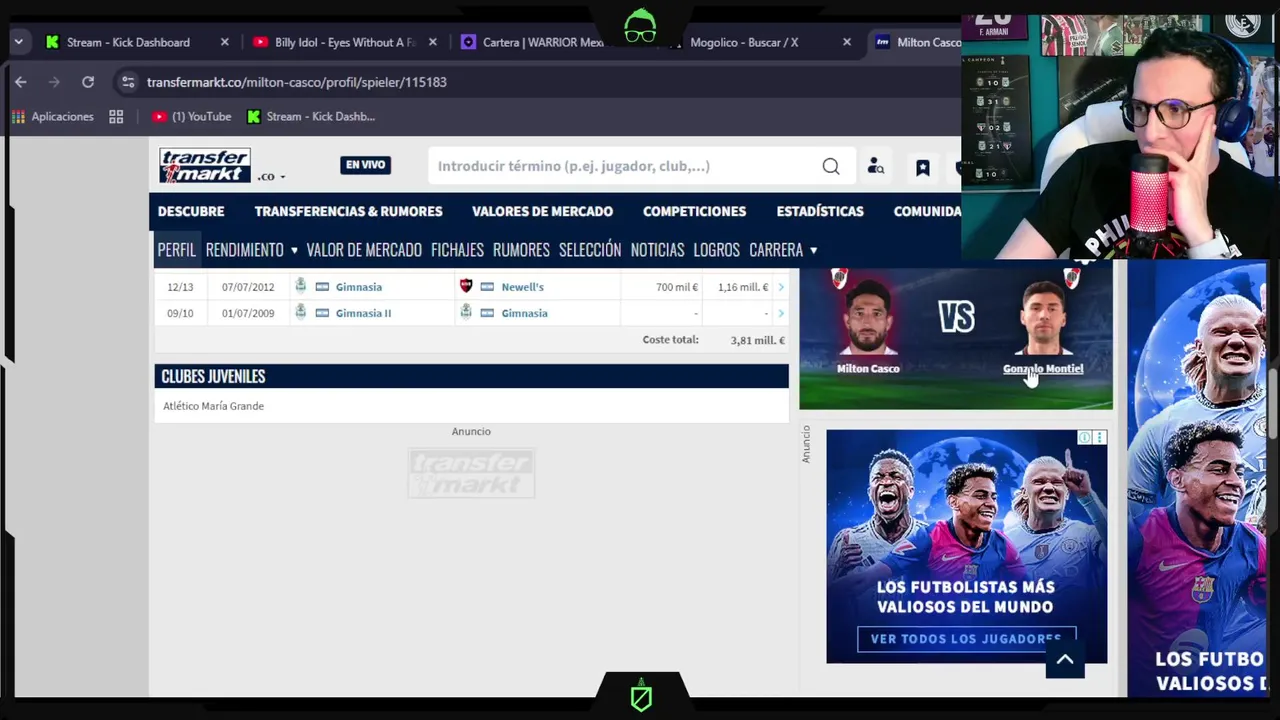Switch to the FICHAJES tab
The image size is (1280, 720).
457,250
